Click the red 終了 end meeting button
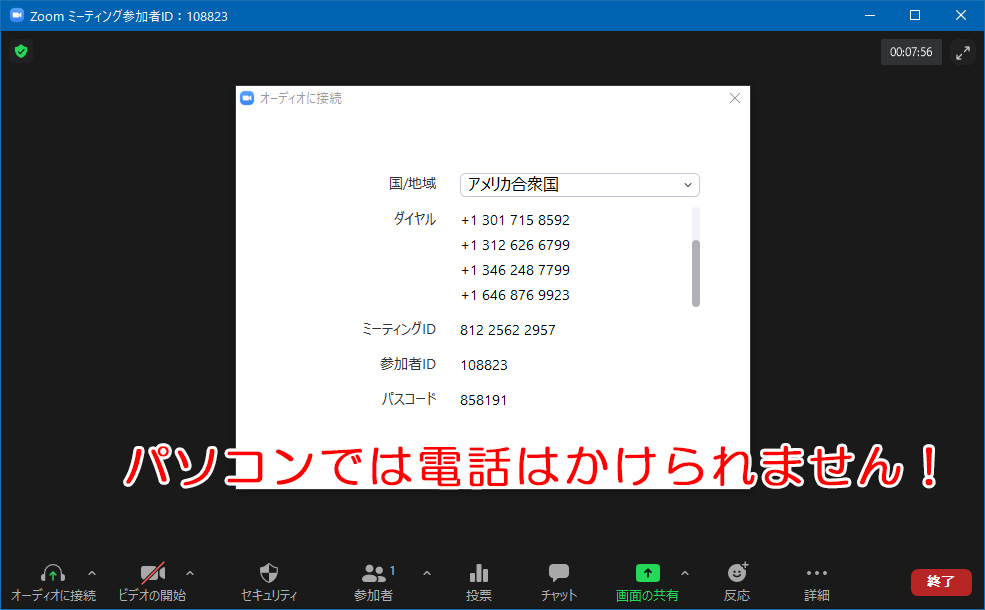This screenshot has height=610, width=985. coord(940,582)
